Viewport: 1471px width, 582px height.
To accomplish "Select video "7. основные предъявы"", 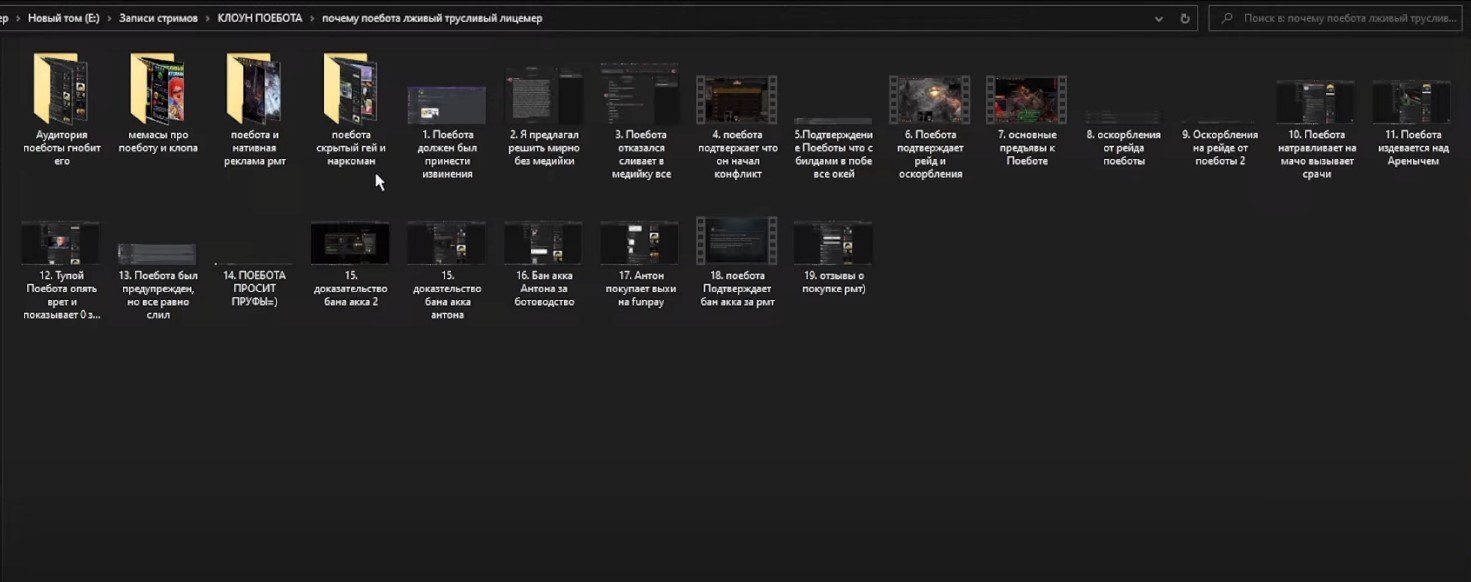I will pos(1026,101).
